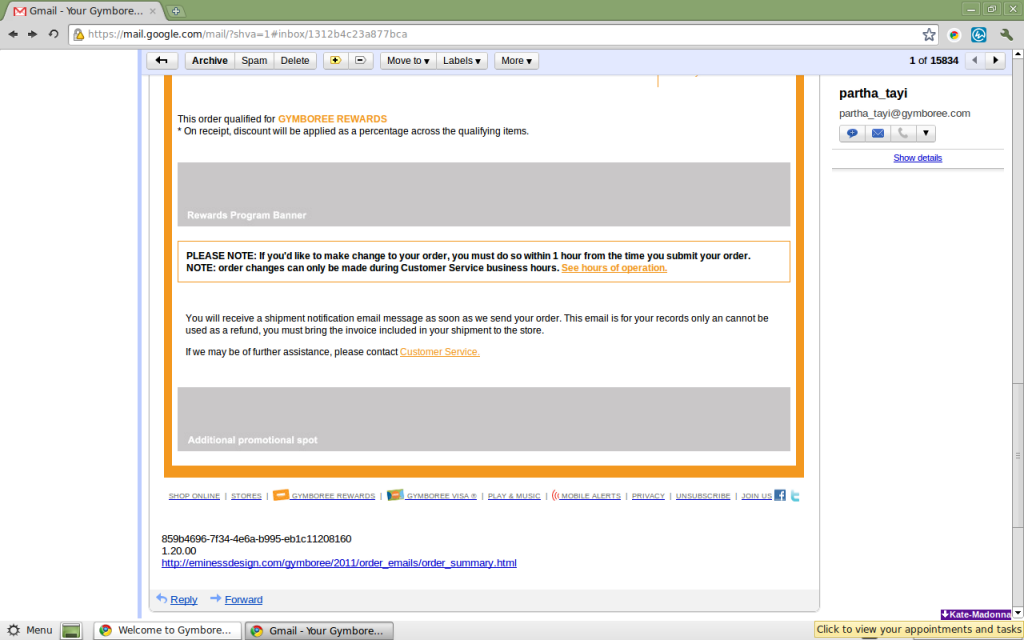Screen dimensions: 1024x640
Task: Click the orange GYMBOREE REWARDS text
Action: tap(332, 119)
